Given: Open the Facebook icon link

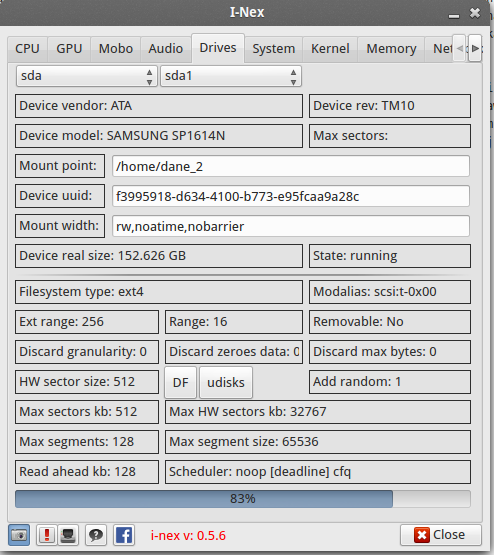Looking at the screenshot, I should click(x=124, y=535).
